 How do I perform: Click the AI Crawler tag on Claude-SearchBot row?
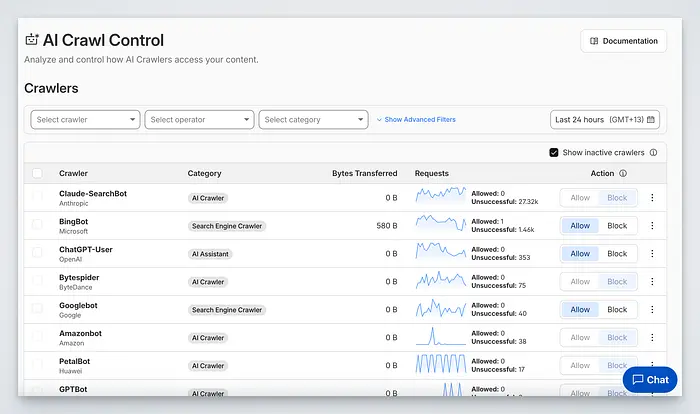coord(208,198)
